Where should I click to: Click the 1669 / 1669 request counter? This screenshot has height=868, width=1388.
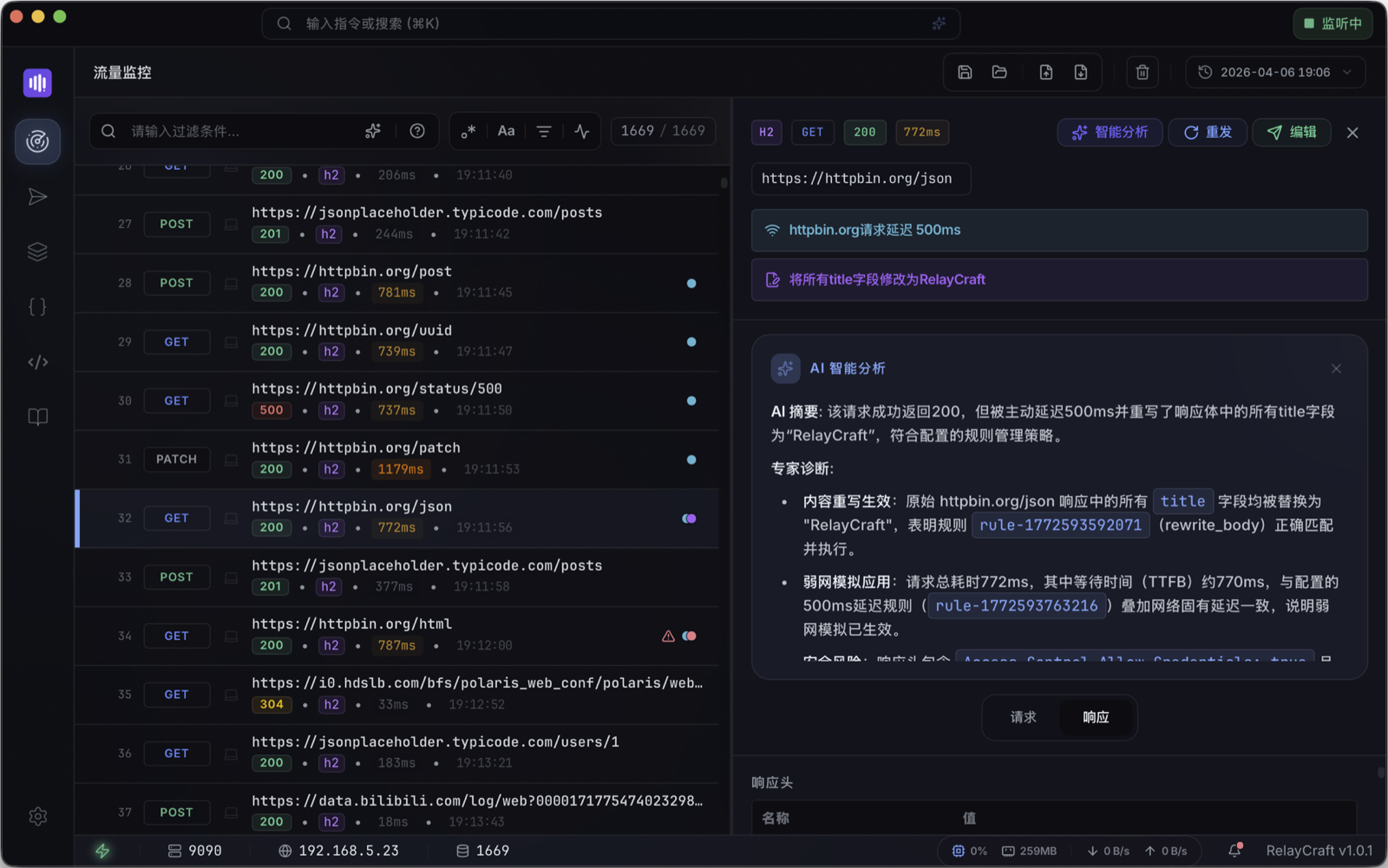pyautogui.click(x=663, y=131)
